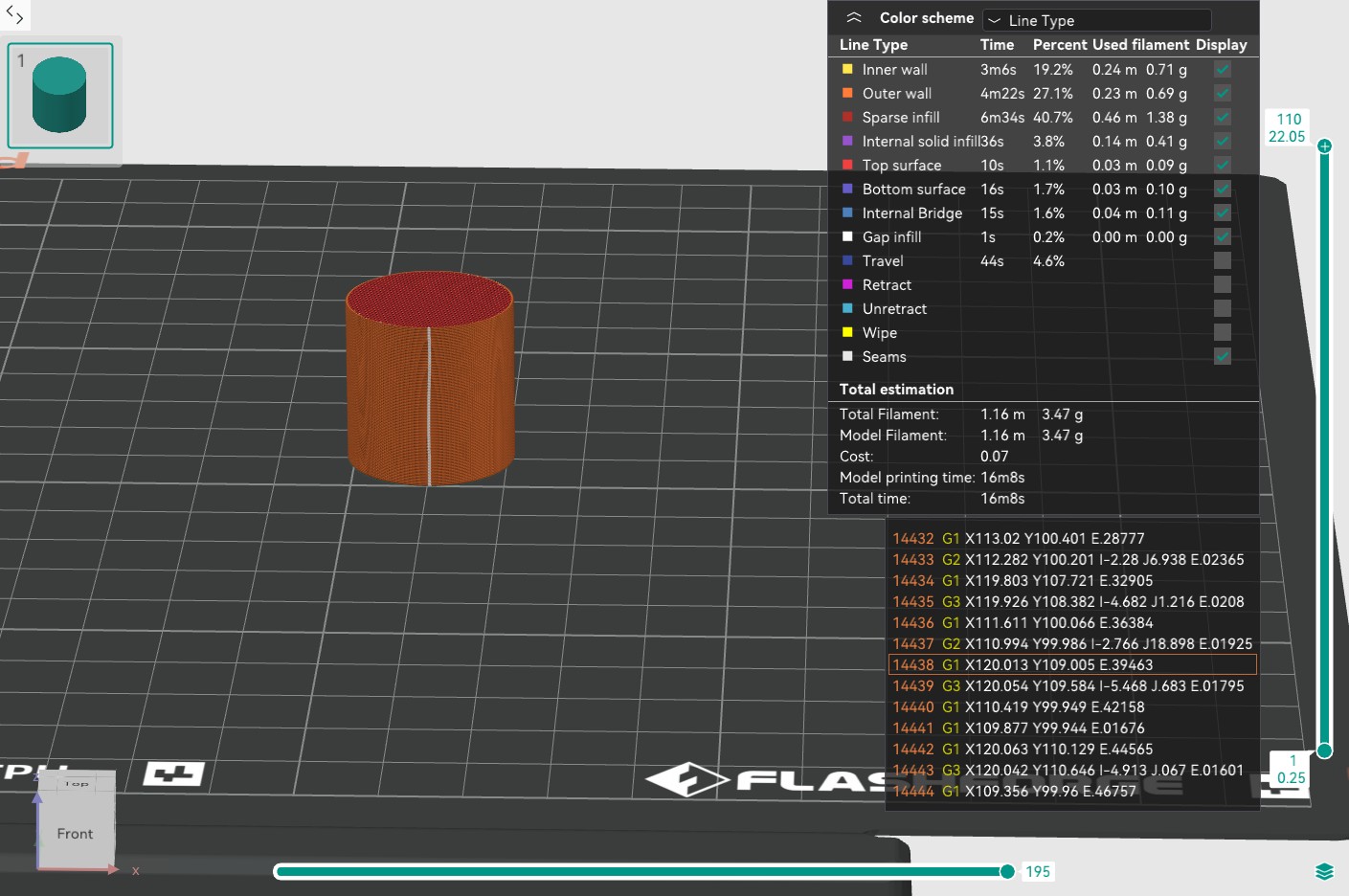Click the horizontal move slider handle at 195
1349x896 pixels.
point(1007,871)
